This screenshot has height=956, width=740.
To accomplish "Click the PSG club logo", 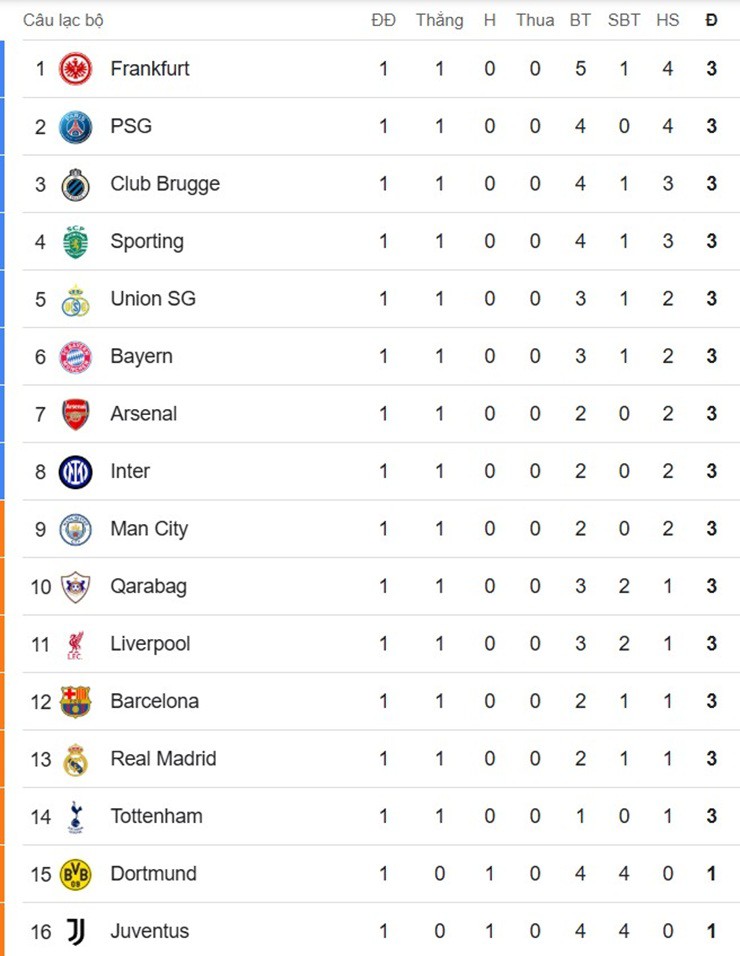I will (75, 127).
